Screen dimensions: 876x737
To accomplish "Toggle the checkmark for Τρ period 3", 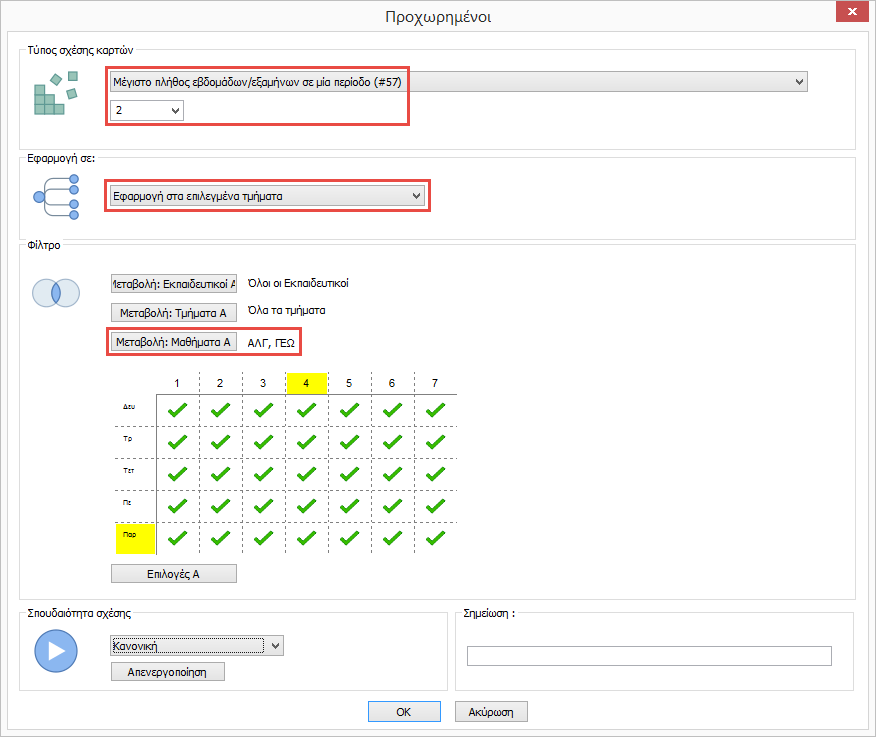I will (x=264, y=442).
